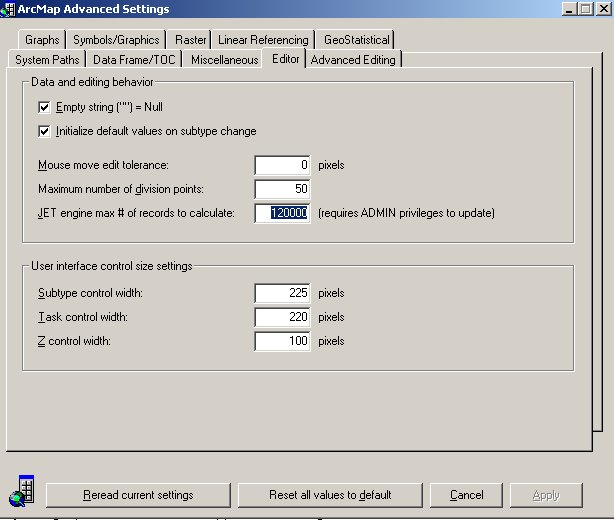
Task: Click Reset all values to default
Action: pos(330,495)
